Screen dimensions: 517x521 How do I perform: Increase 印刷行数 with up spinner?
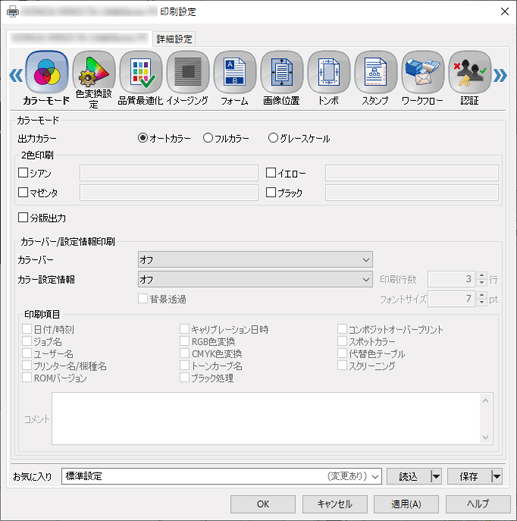(x=482, y=275)
